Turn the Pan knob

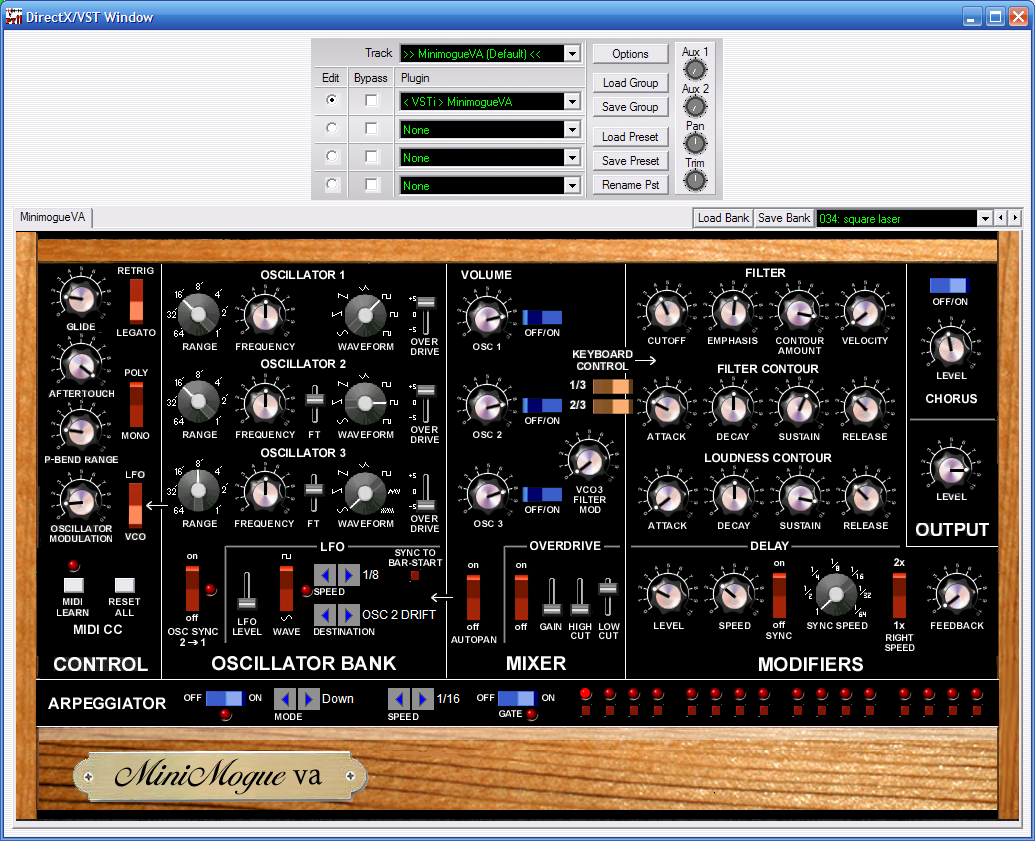click(x=695, y=143)
